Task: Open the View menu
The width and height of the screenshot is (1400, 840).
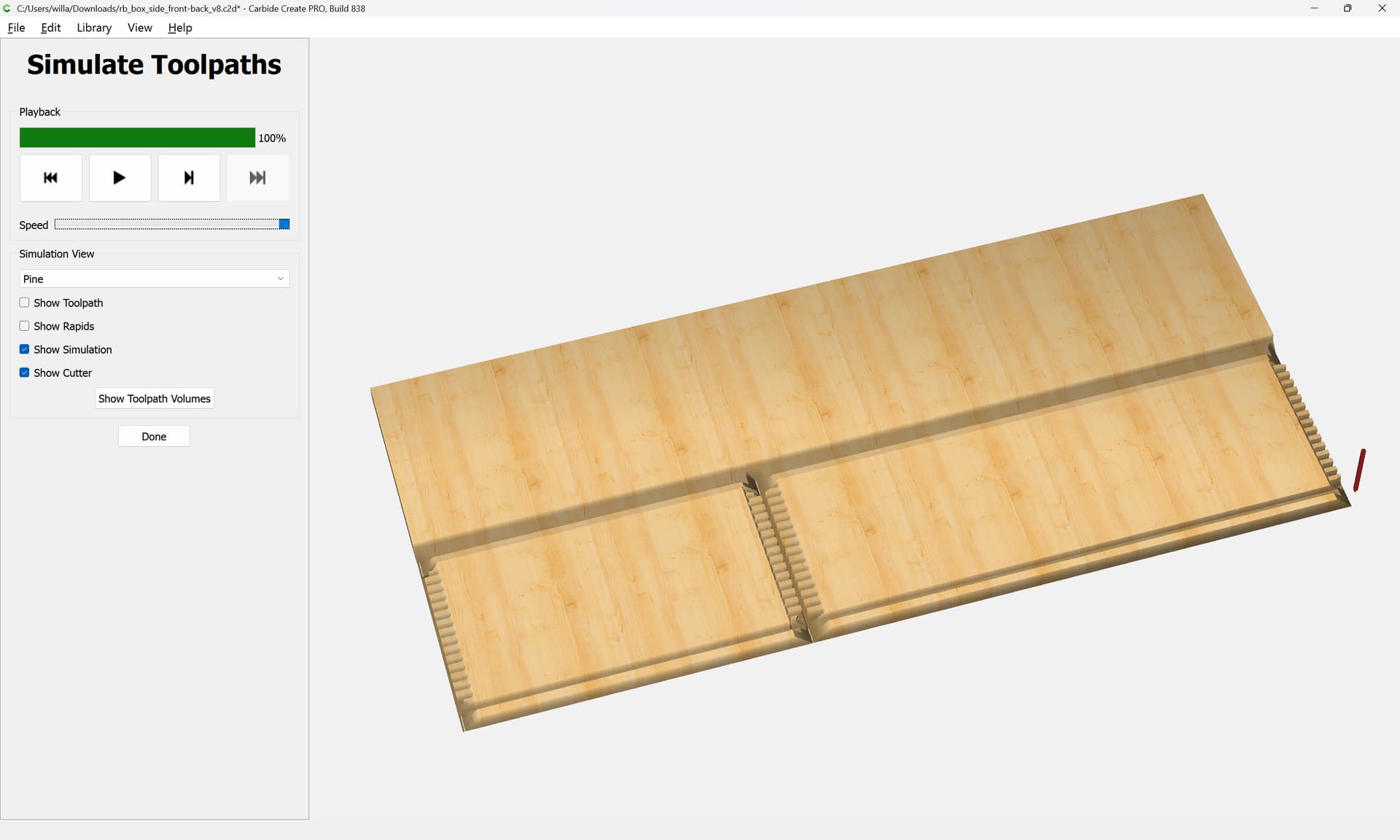Action: (139, 28)
